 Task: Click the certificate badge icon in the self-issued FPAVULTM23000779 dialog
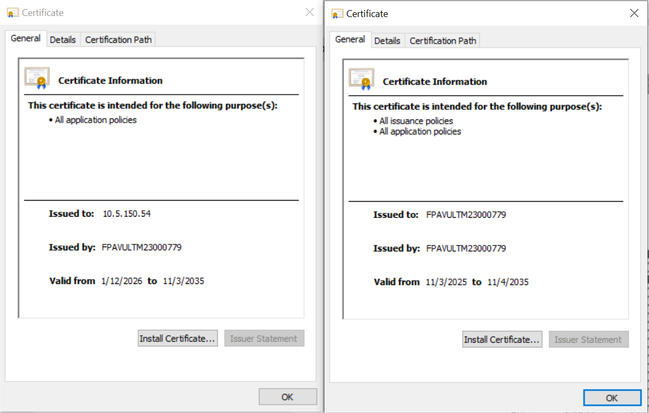[361, 79]
